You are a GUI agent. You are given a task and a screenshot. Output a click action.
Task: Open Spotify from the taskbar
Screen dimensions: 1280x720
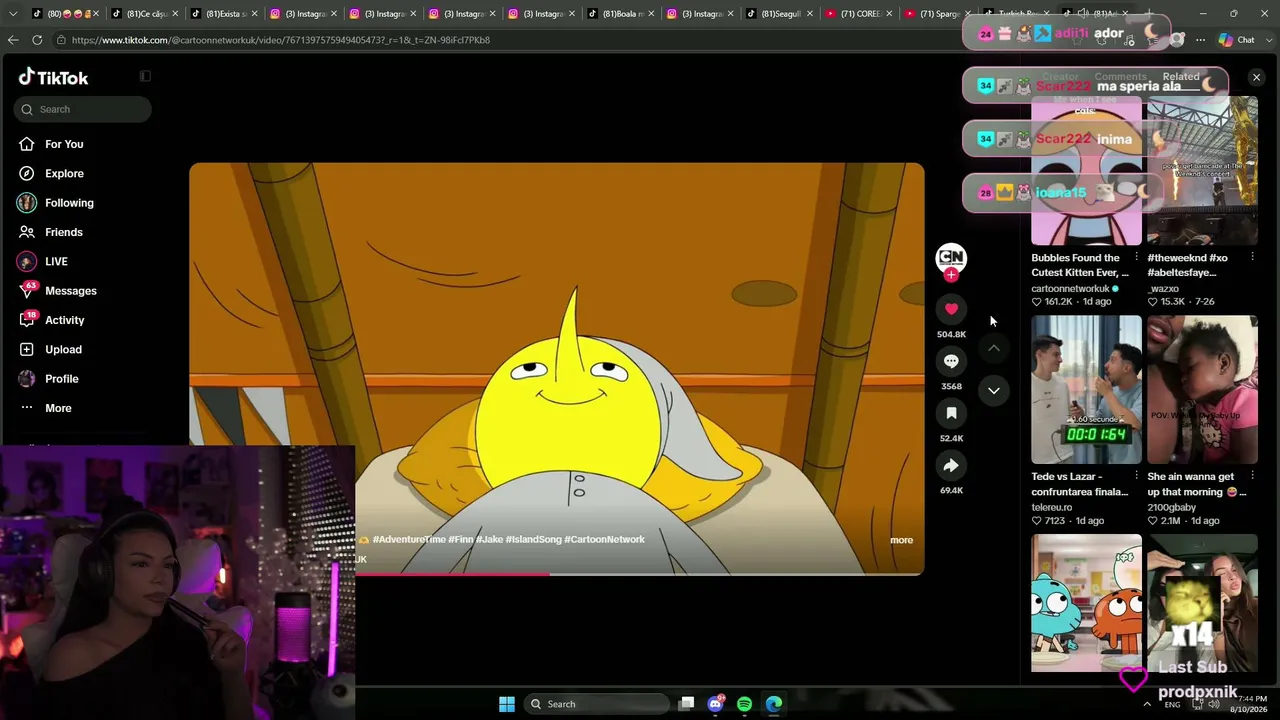click(x=744, y=704)
